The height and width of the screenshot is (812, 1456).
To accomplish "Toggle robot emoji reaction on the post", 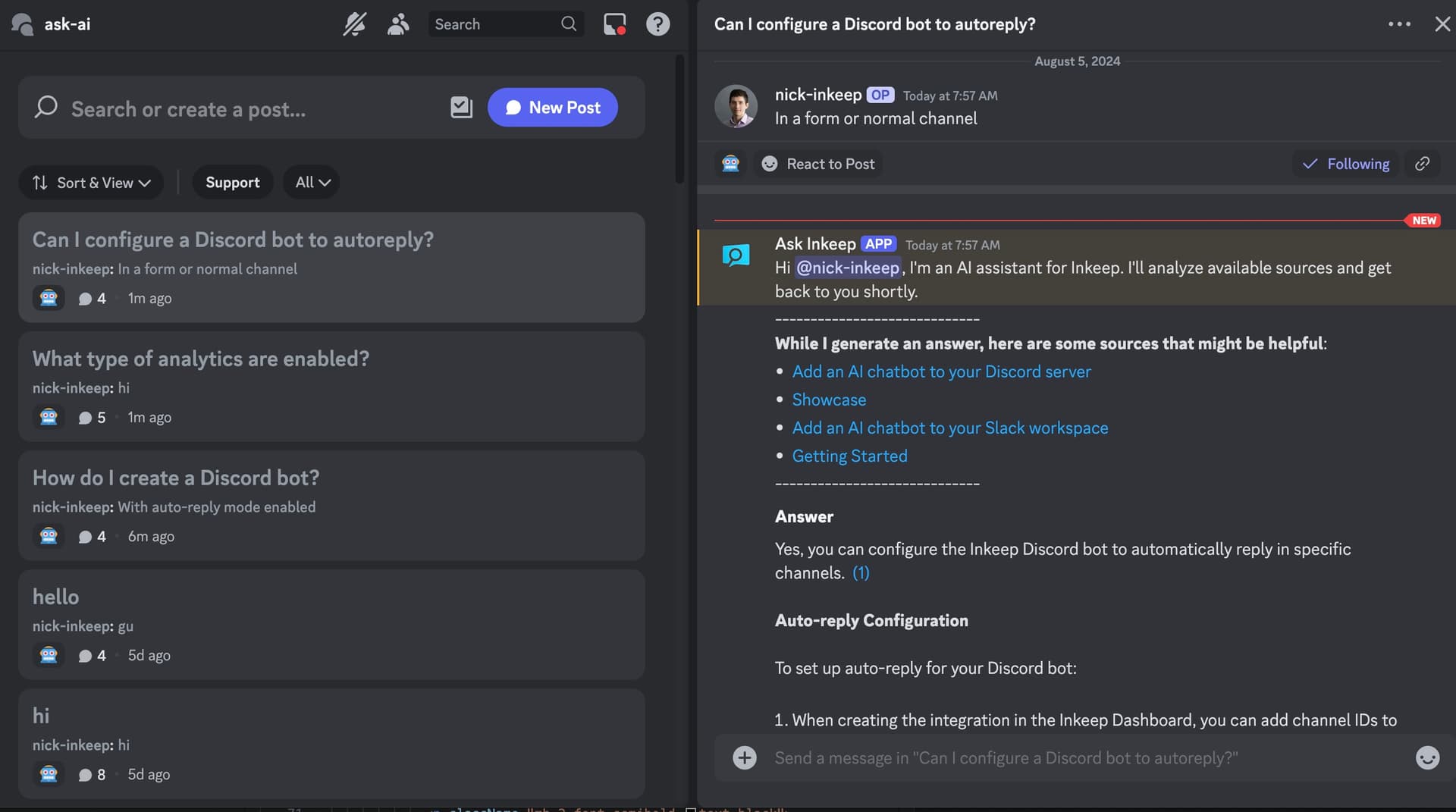I will (730, 164).
